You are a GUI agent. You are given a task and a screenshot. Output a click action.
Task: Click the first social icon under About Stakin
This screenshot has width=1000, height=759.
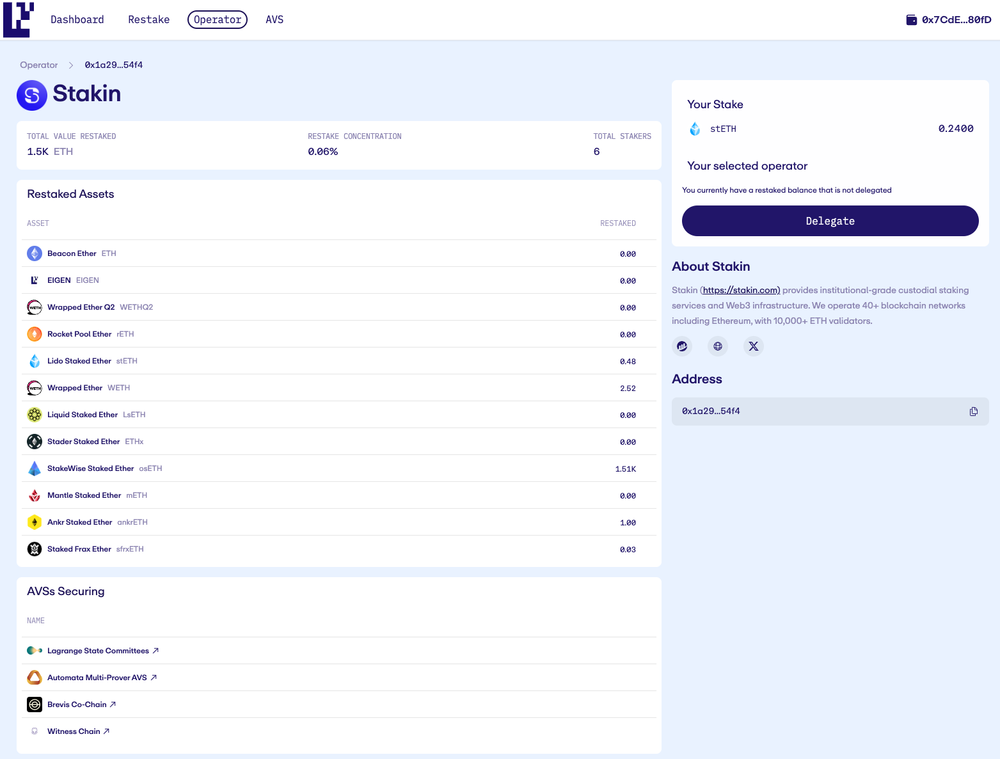pos(682,346)
